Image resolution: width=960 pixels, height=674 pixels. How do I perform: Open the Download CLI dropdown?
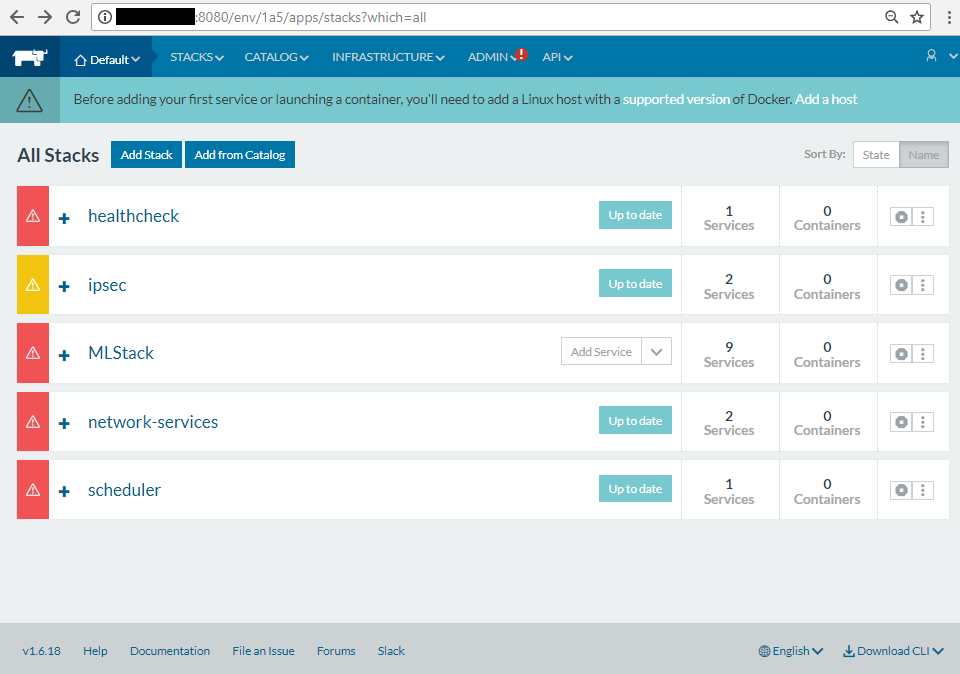[893, 651]
